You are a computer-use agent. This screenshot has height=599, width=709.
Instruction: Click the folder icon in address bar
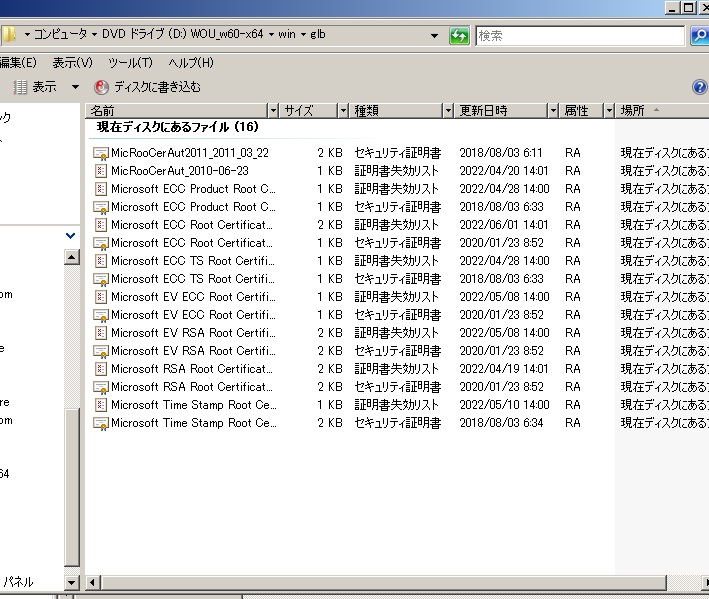tap(9, 34)
